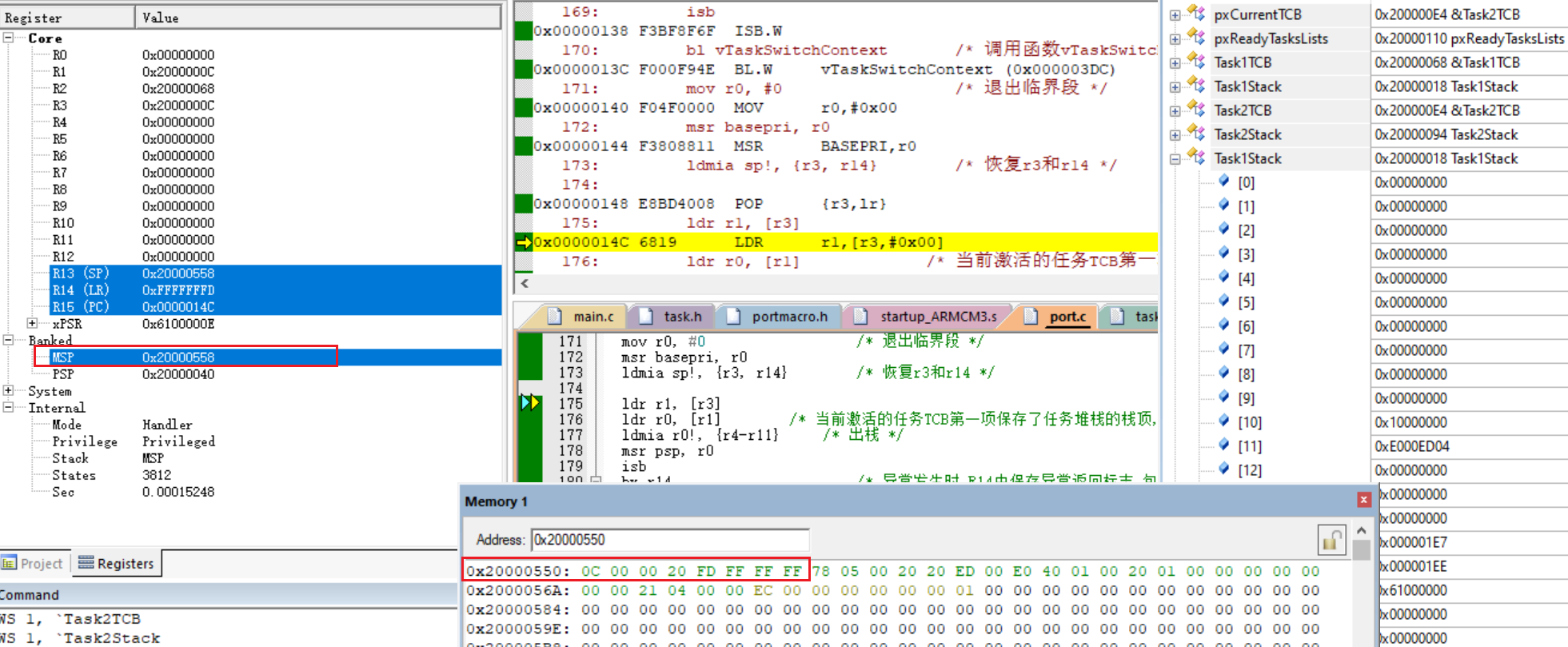1568x647 pixels.
Task: Expand Task1TCB watch entry
Action: click(x=1175, y=62)
